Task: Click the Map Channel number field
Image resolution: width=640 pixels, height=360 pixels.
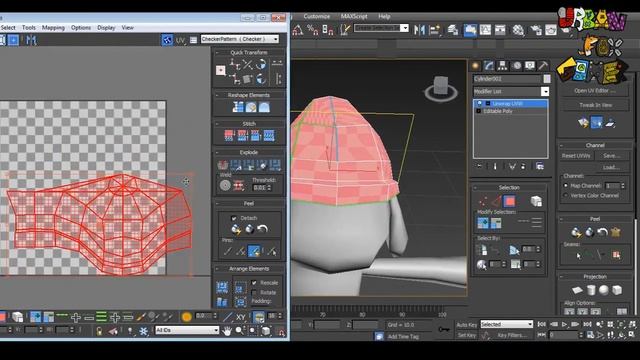Action: coord(612,186)
